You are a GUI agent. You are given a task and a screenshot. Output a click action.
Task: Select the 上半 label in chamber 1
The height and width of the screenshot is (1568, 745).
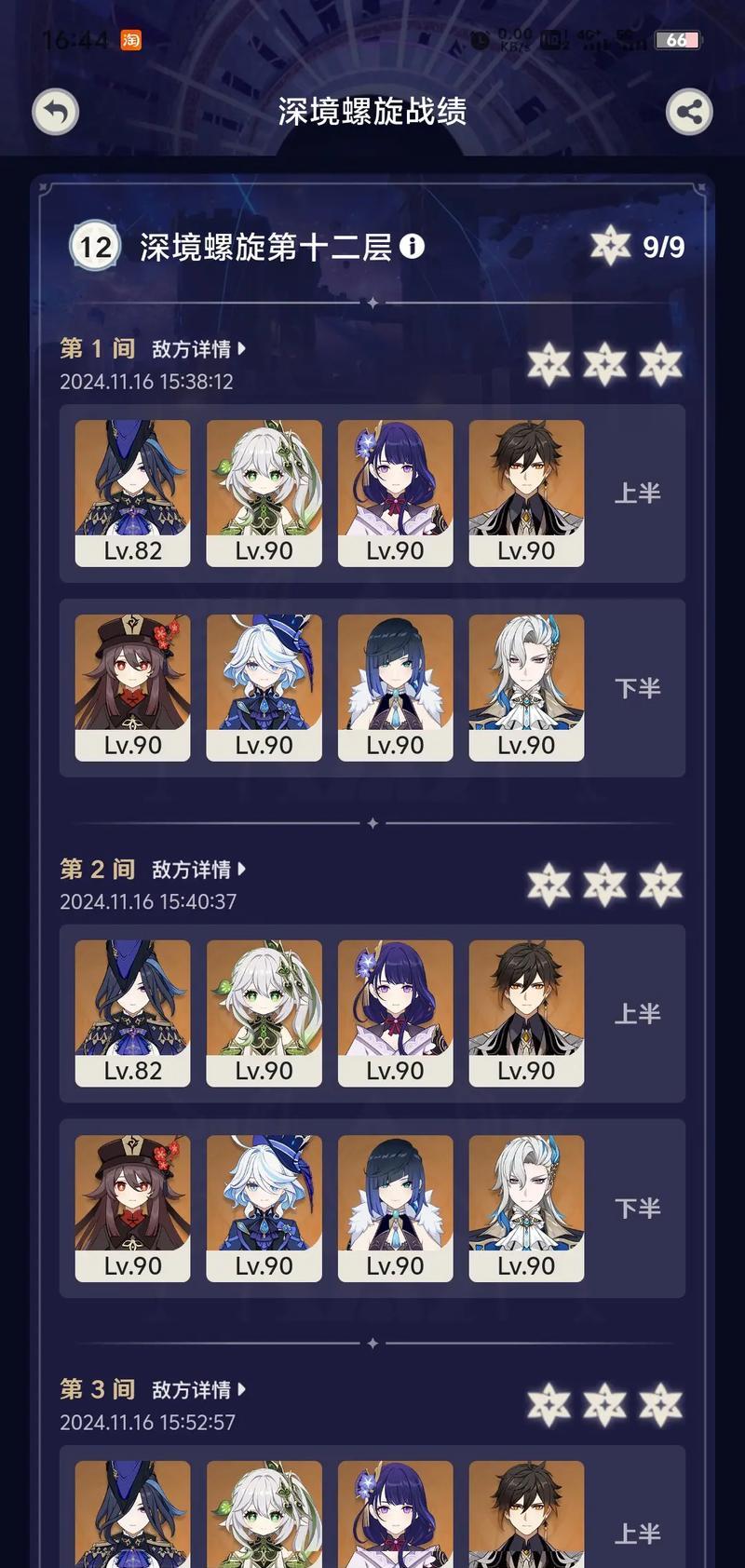pyautogui.click(x=638, y=493)
